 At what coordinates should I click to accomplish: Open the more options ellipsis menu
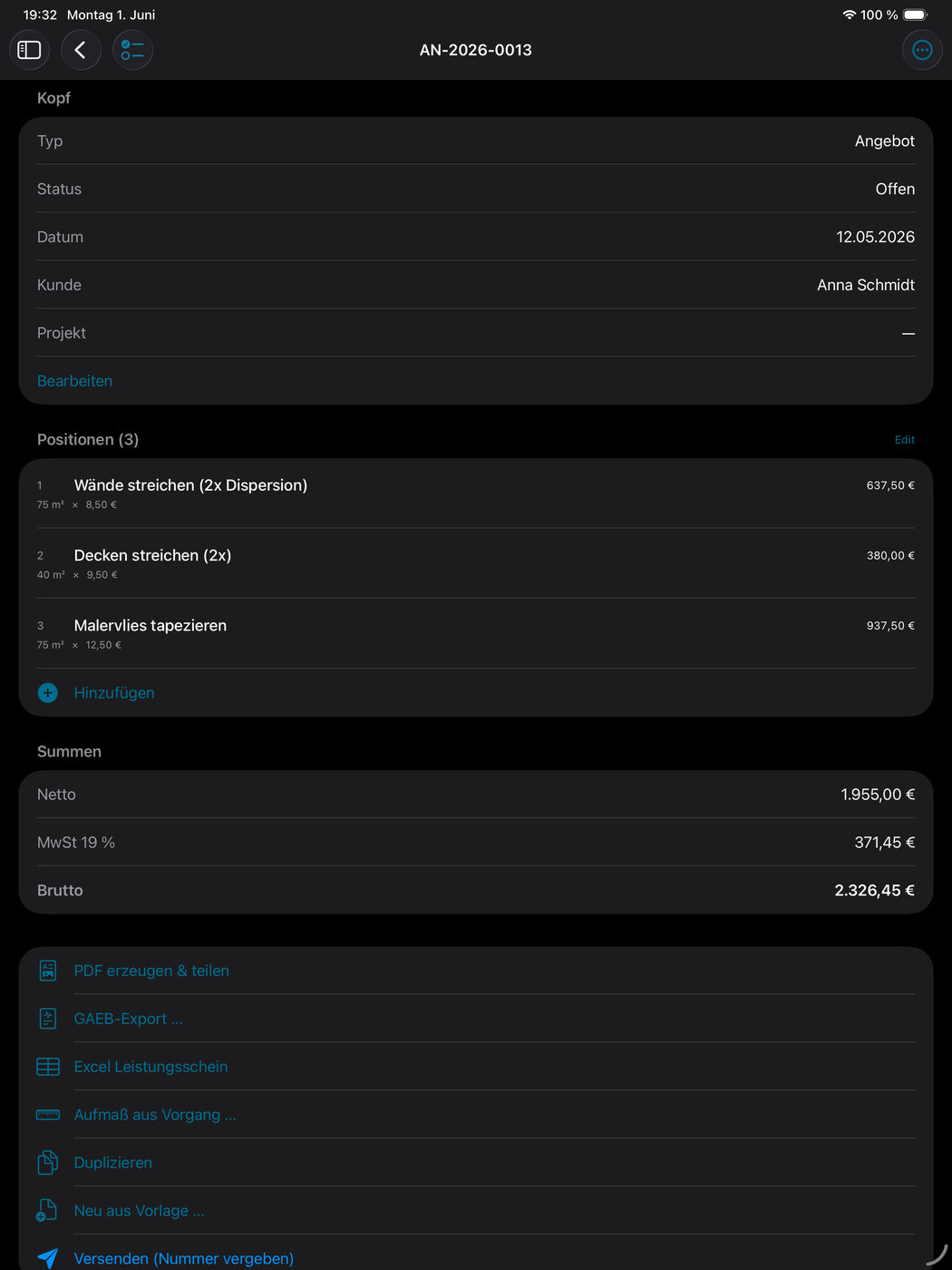pos(922,50)
